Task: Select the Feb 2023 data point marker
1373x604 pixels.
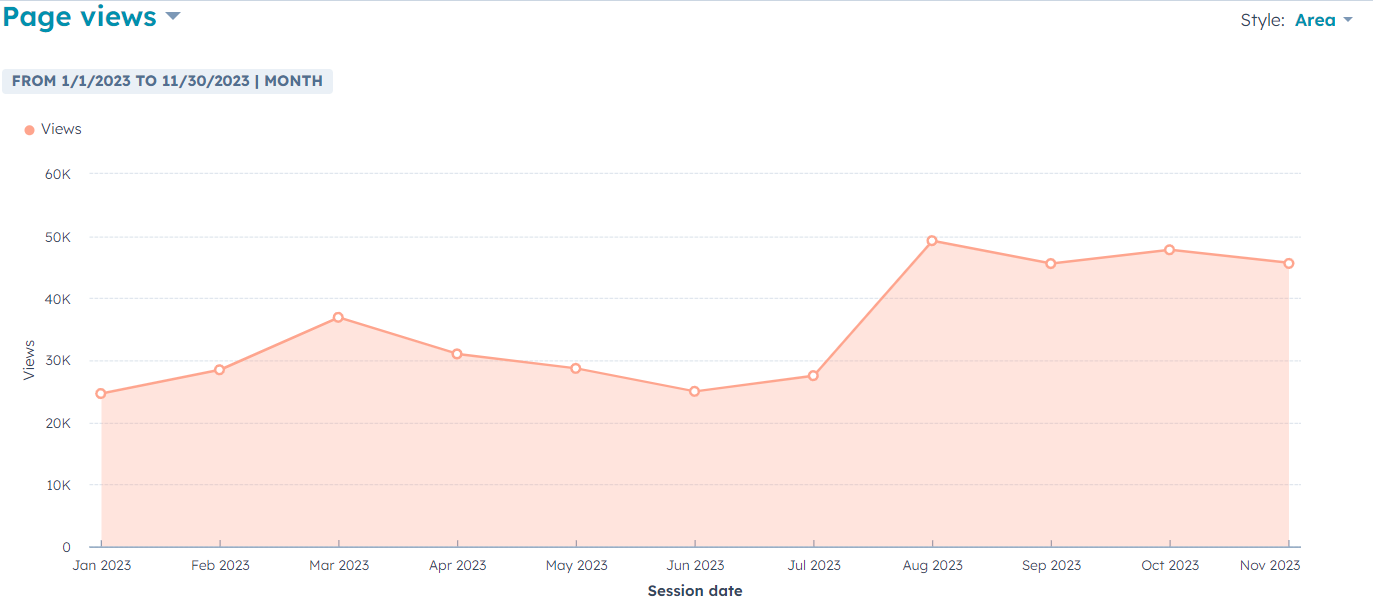Action: [219, 370]
